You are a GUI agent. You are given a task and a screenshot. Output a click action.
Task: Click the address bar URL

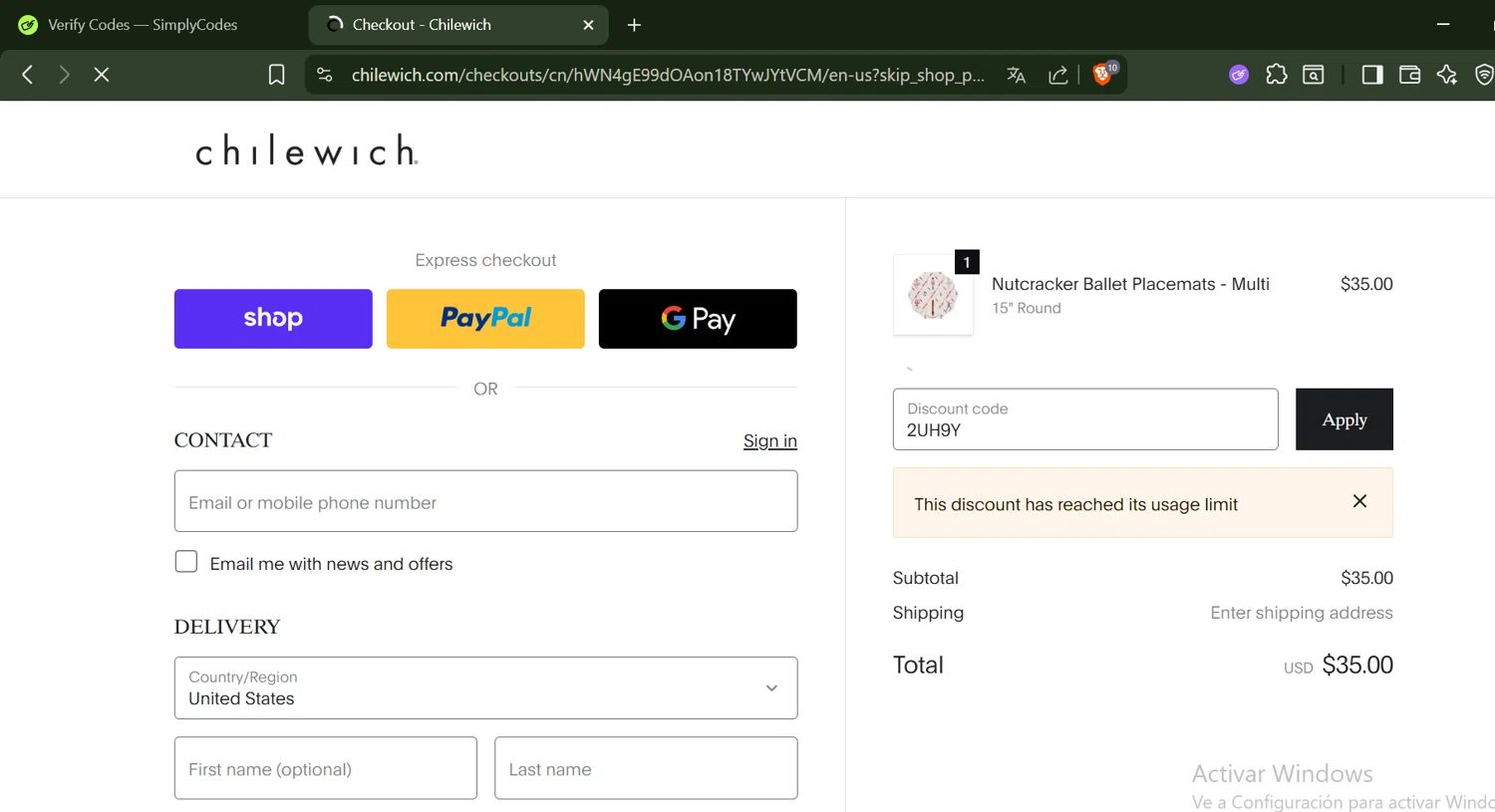tap(668, 75)
